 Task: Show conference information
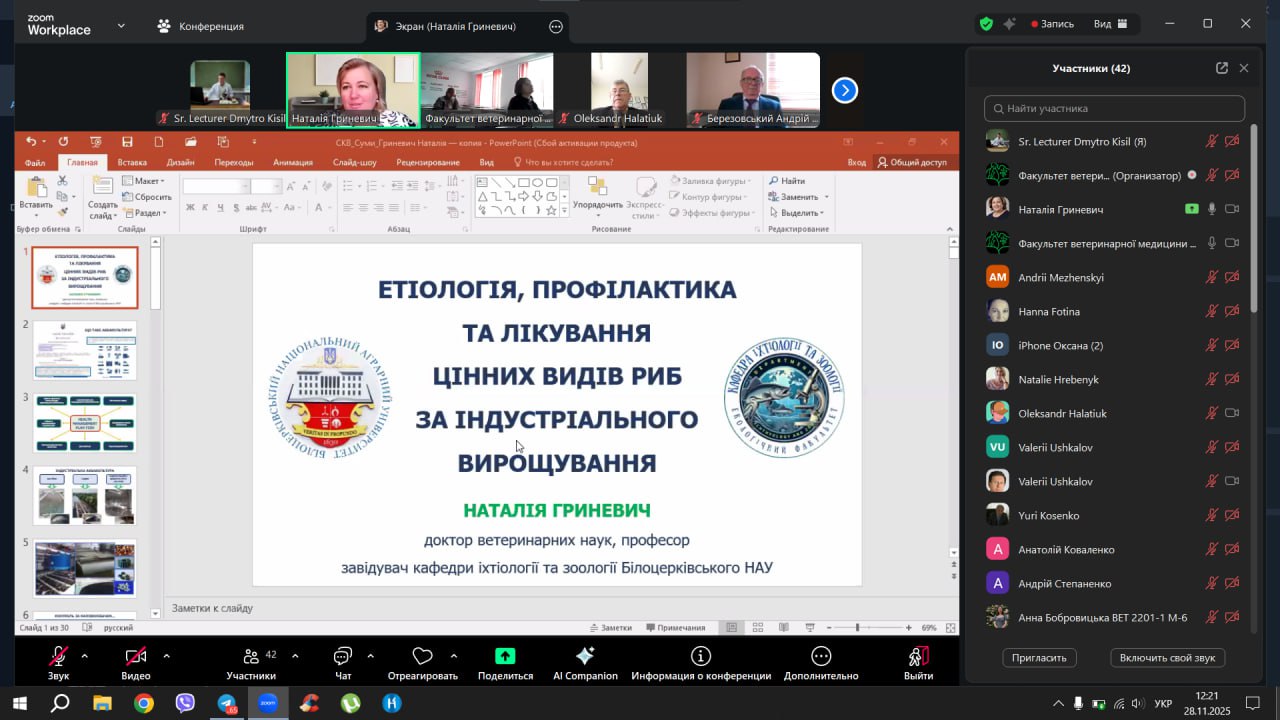click(701, 657)
